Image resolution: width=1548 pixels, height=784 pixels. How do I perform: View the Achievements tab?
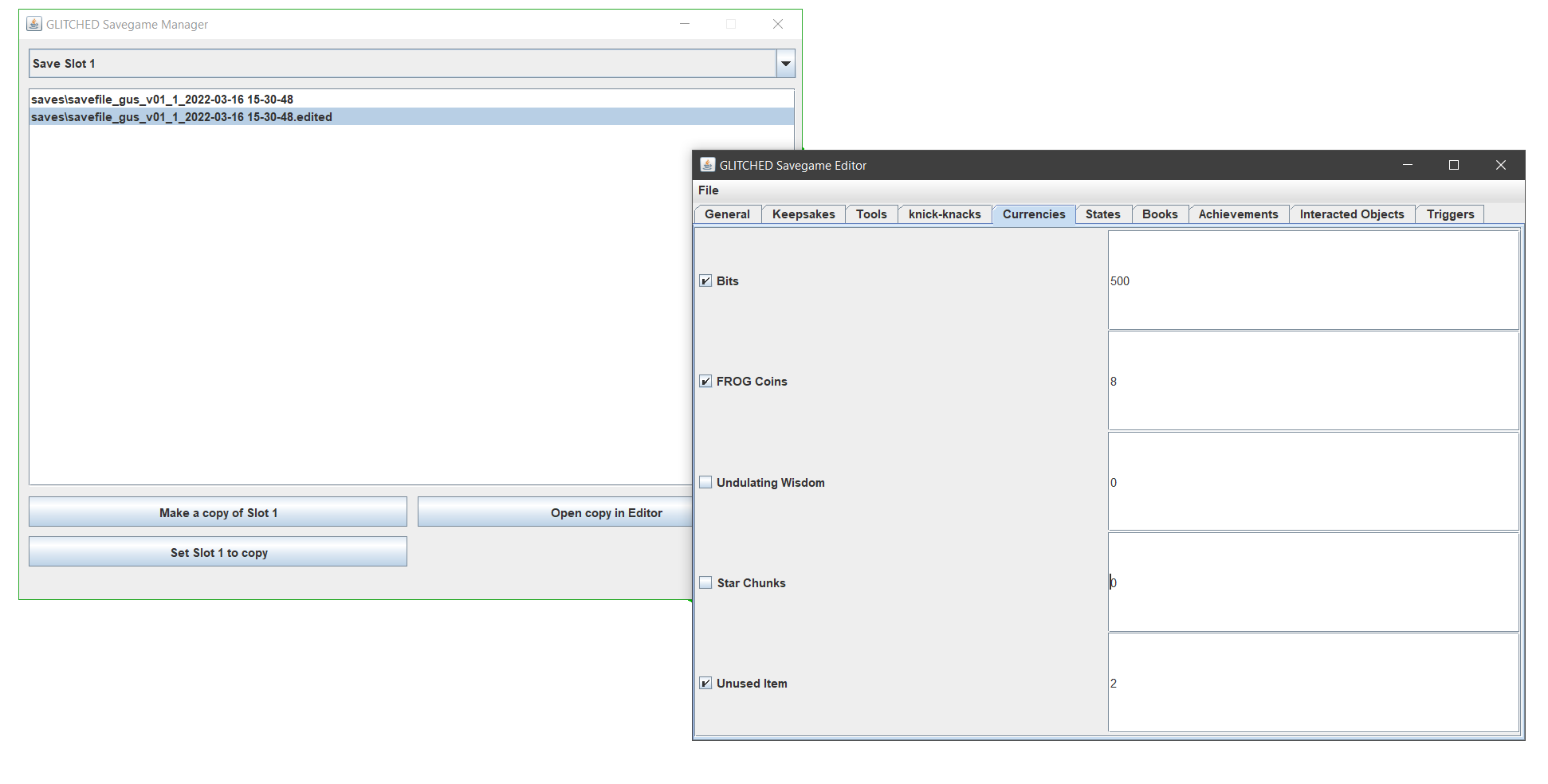1238,214
